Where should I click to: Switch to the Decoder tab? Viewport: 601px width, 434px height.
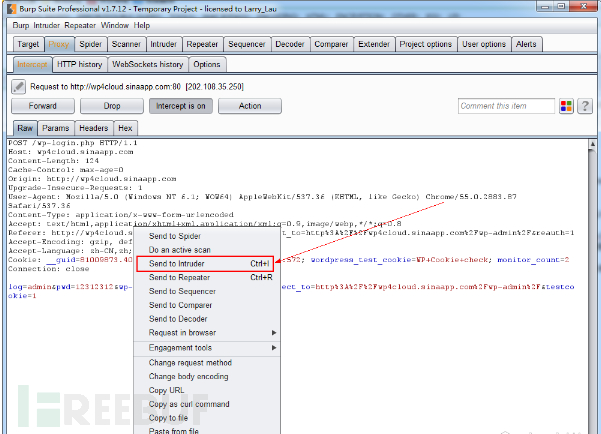coord(290,44)
